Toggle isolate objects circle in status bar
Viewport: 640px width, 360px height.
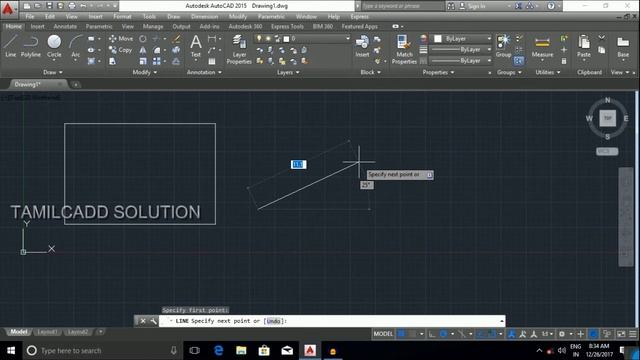point(593,334)
